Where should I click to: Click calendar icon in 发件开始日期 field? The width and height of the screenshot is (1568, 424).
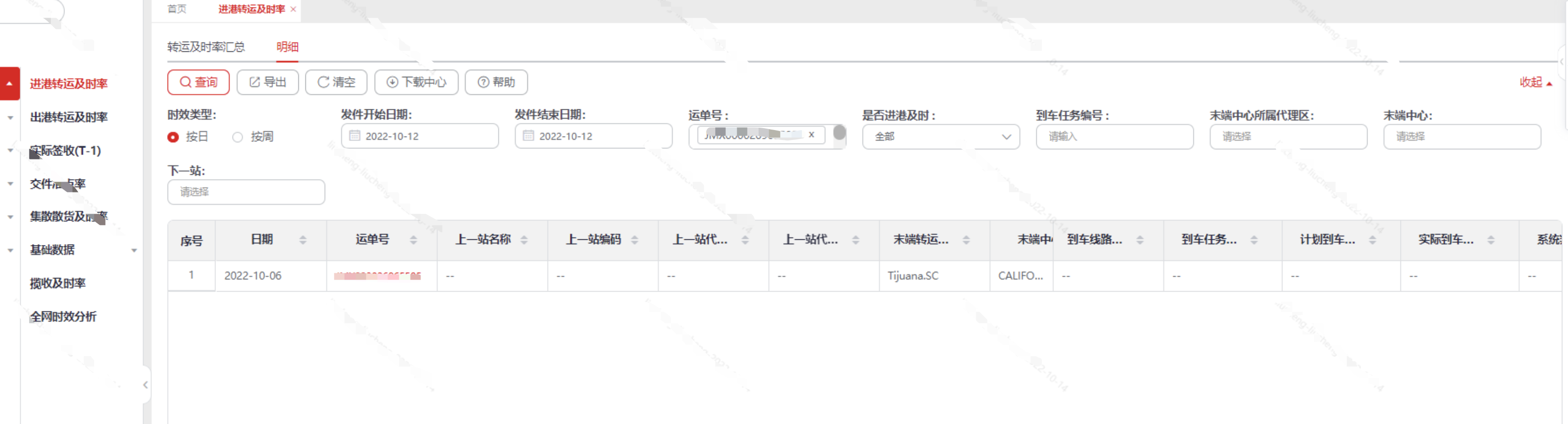[x=355, y=136]
